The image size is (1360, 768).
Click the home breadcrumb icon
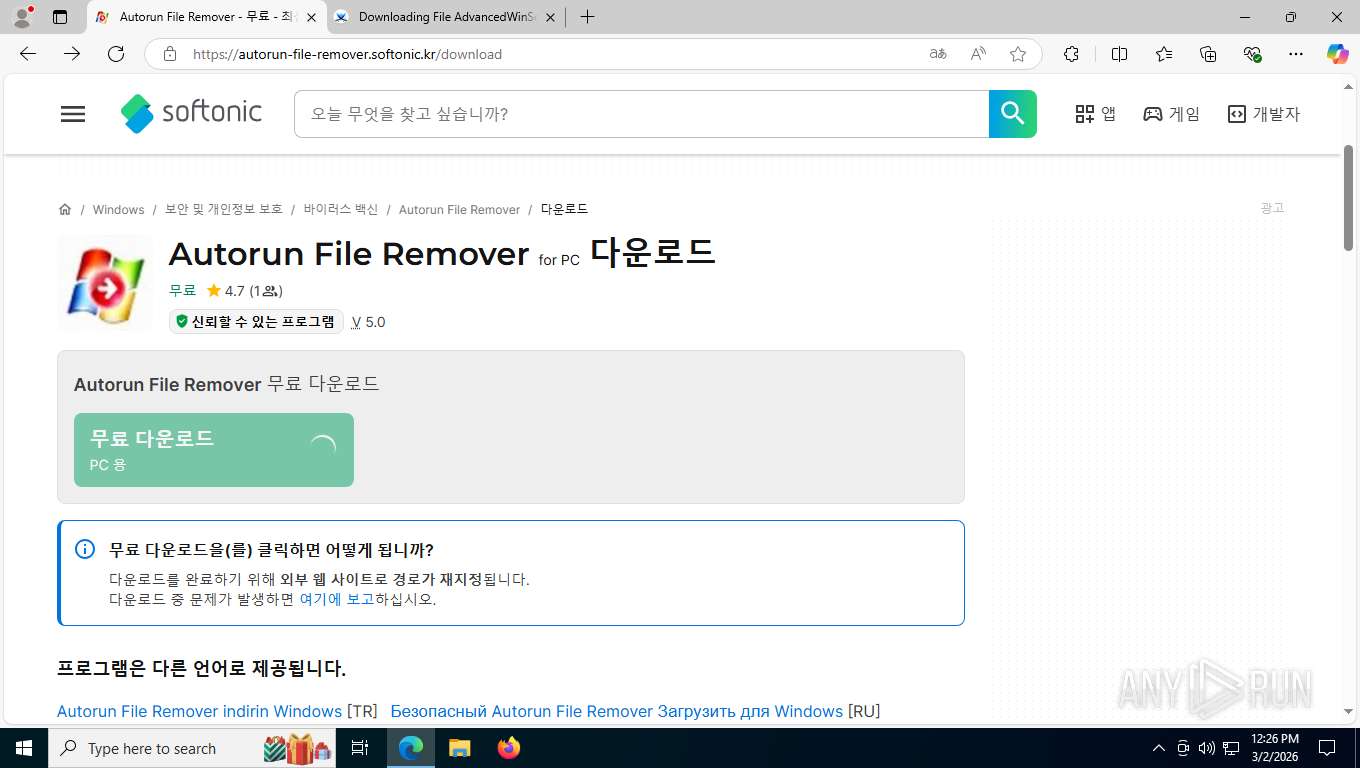pos(65,209)
